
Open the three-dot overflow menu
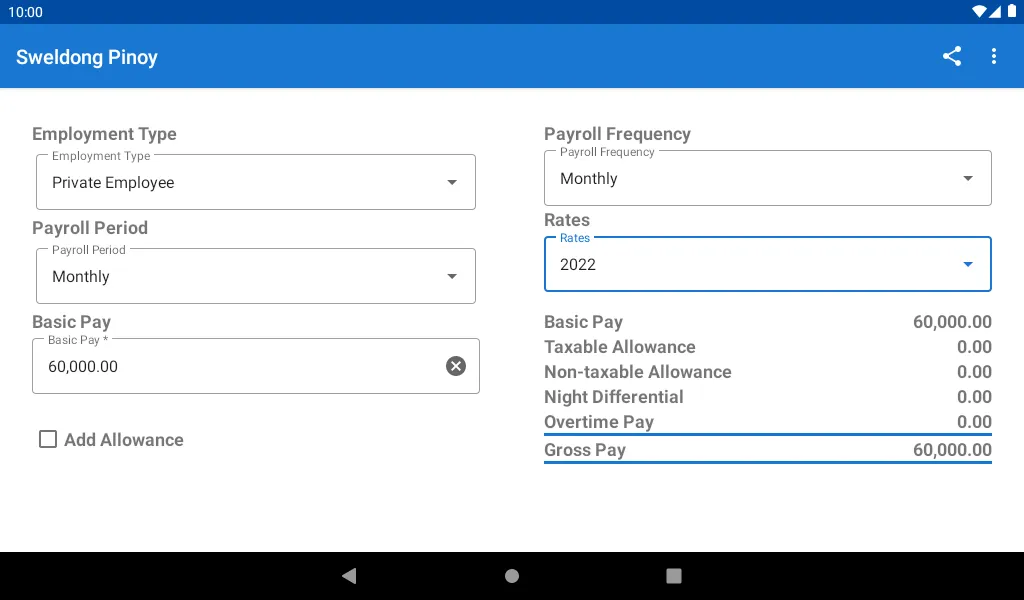993,56
